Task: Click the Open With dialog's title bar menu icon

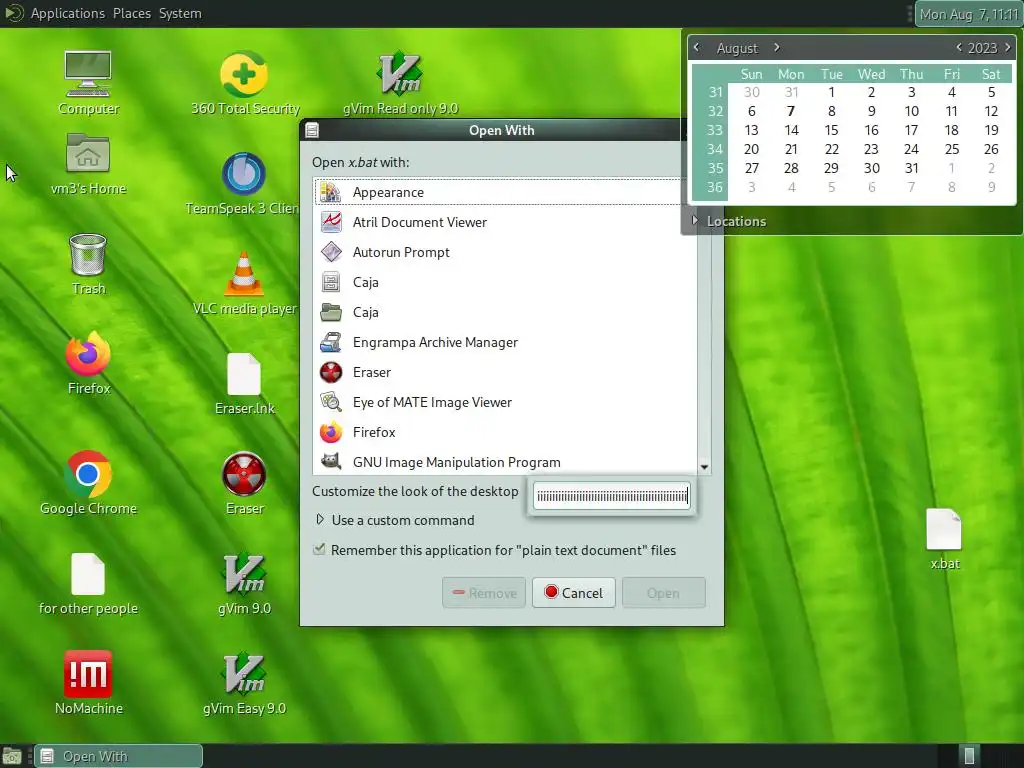Action: [x=312, y=130]
